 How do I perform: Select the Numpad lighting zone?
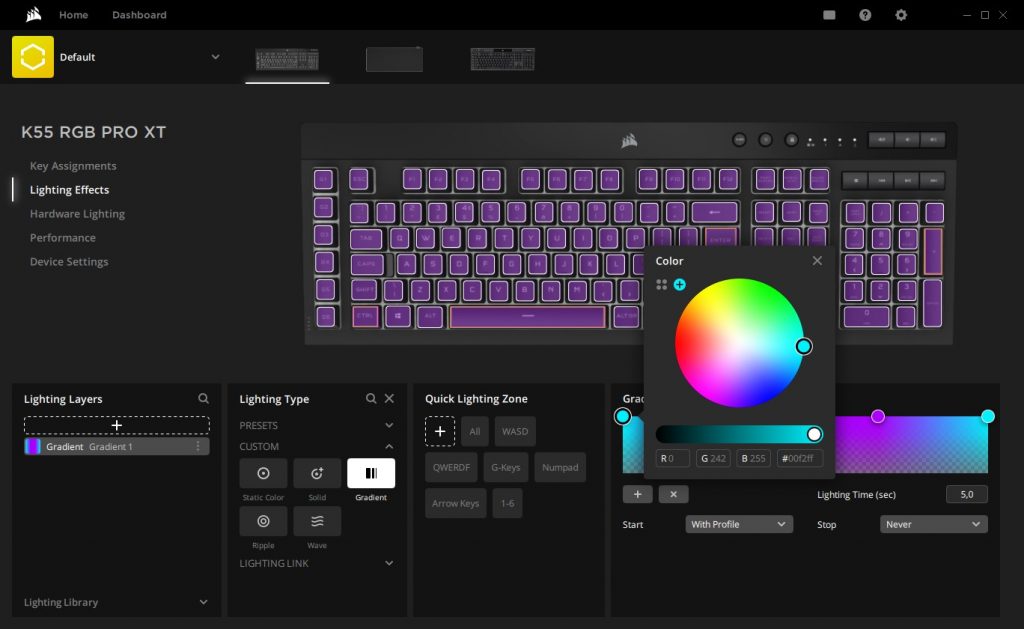pyautogui.click(x=560, y=468)
